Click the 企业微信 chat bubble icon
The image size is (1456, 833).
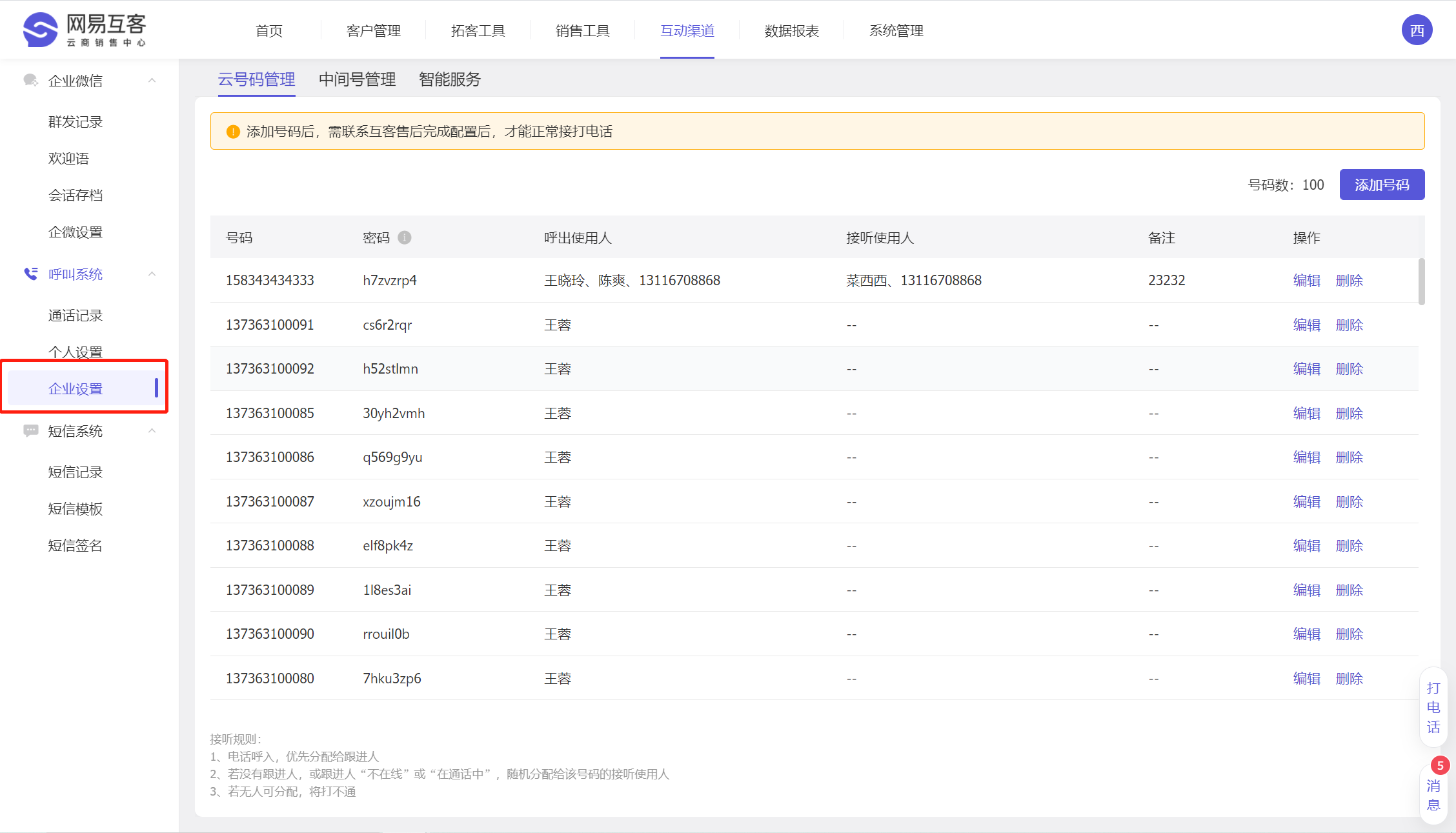tap(30, 81)
